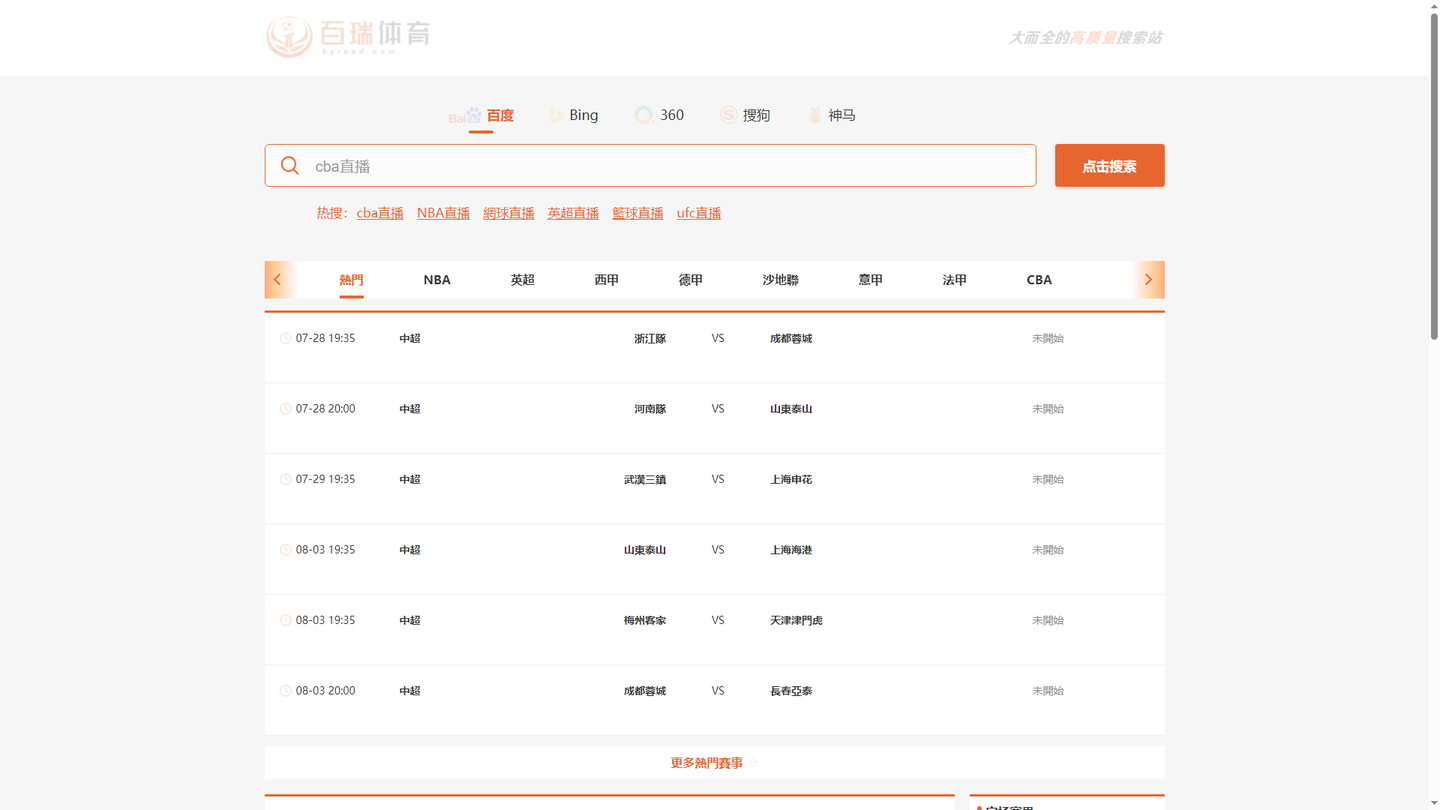Click the 河南隊 team name
The height and width of the screenshot is (810, 1440).
pos(650,409)
